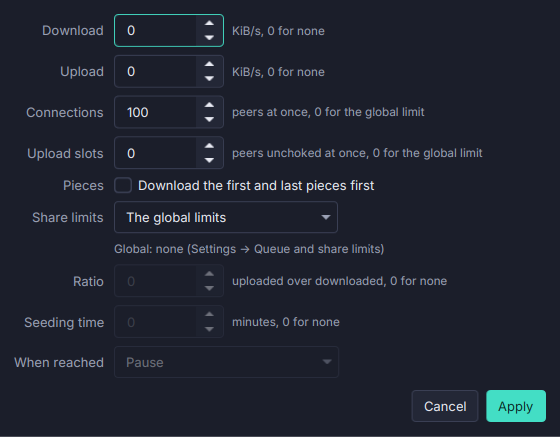The image size is (560, 437).
Task: Click 'KiB/s, 0 for none' beside the Download field
Action: point(278,31)
